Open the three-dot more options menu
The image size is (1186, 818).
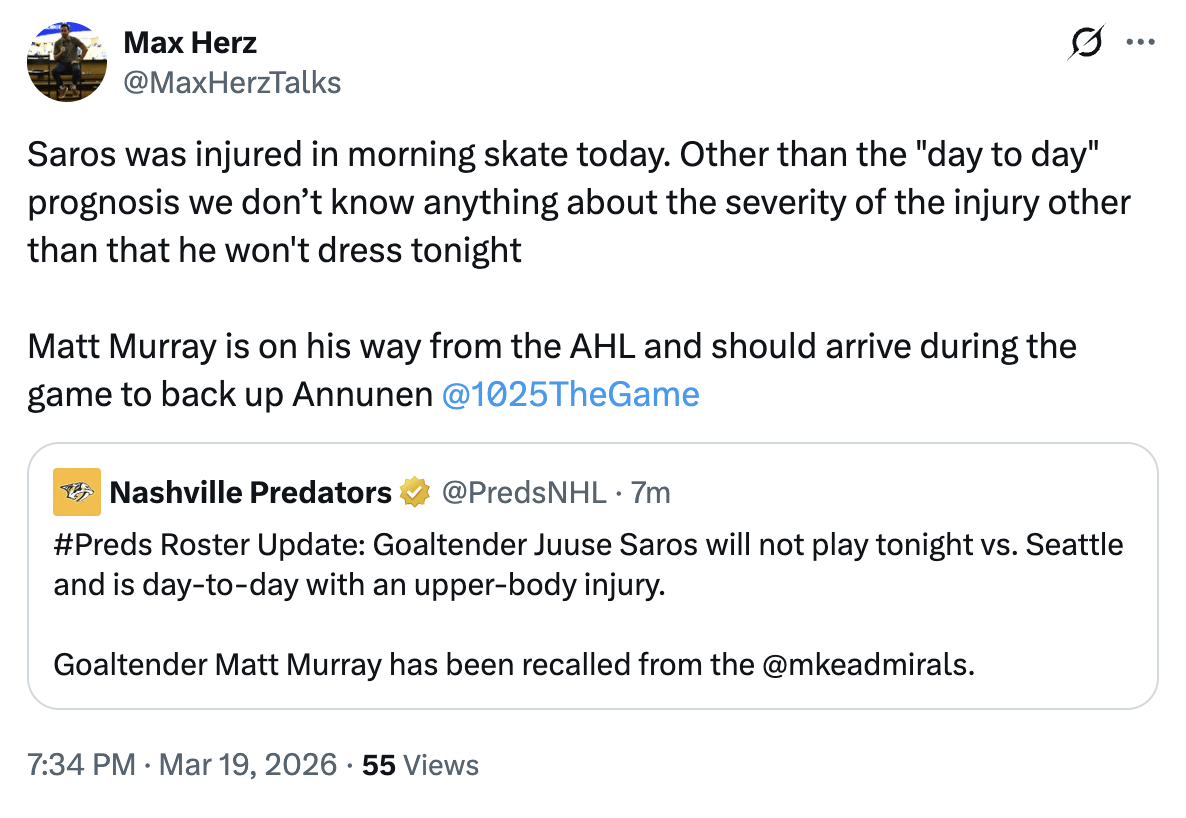tap(1140, 43)
